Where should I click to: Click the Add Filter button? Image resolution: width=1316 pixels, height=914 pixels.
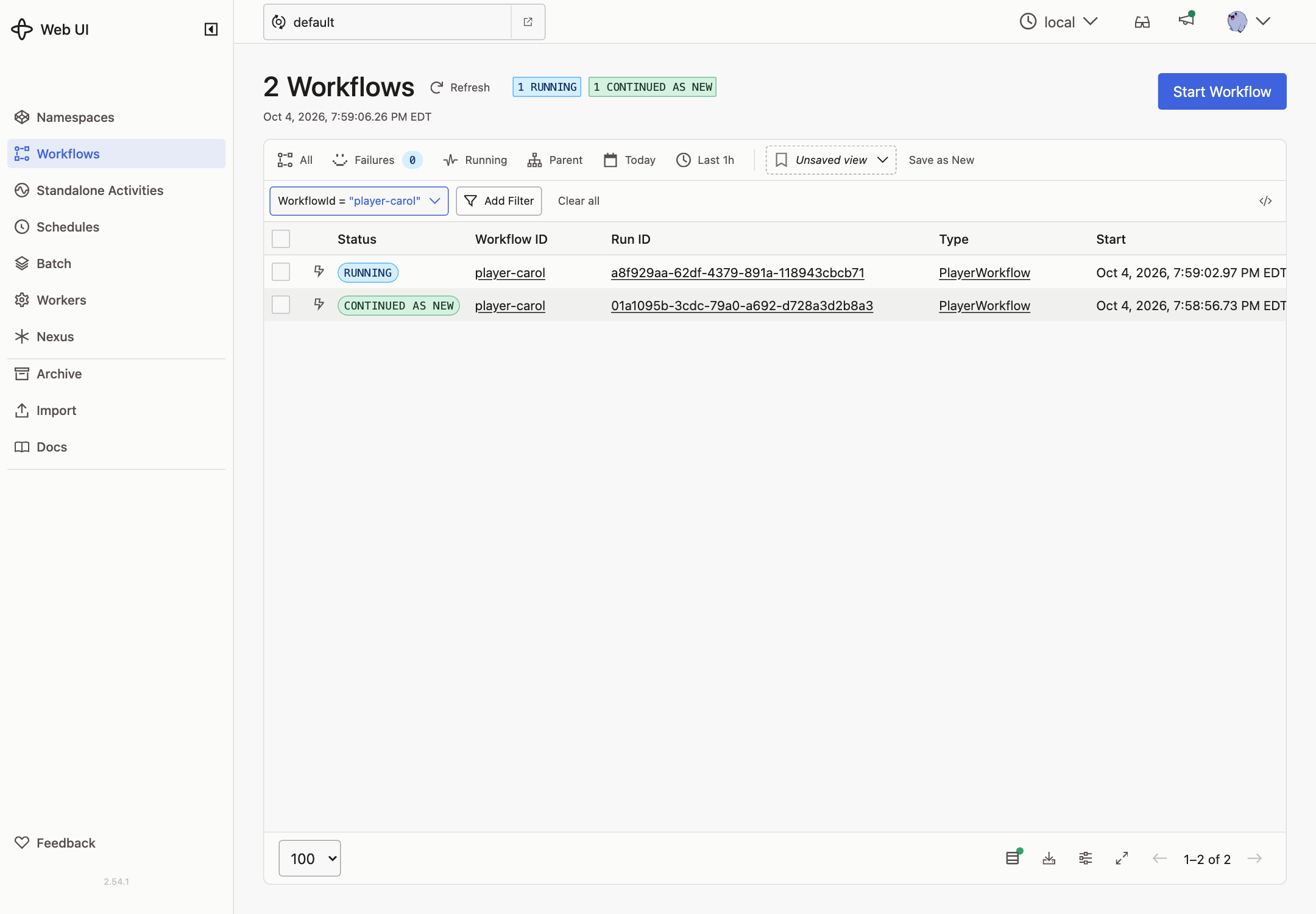[499, 201]
